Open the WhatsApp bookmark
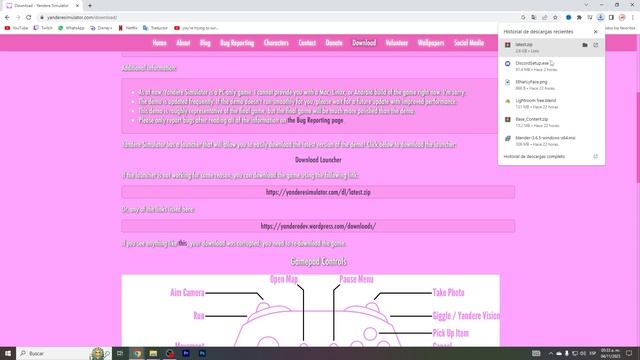 (71, 28)
